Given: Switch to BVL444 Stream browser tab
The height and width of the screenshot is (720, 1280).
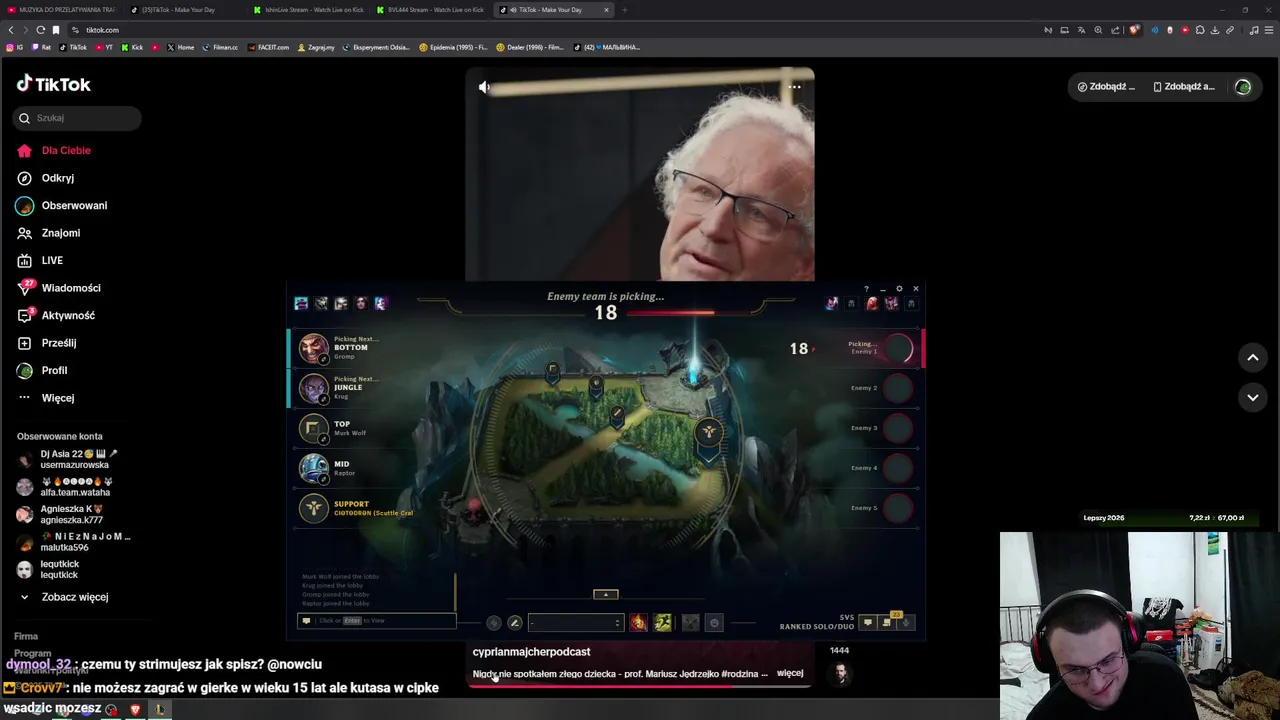Looking at the screenshot, I should pos(430,10).
